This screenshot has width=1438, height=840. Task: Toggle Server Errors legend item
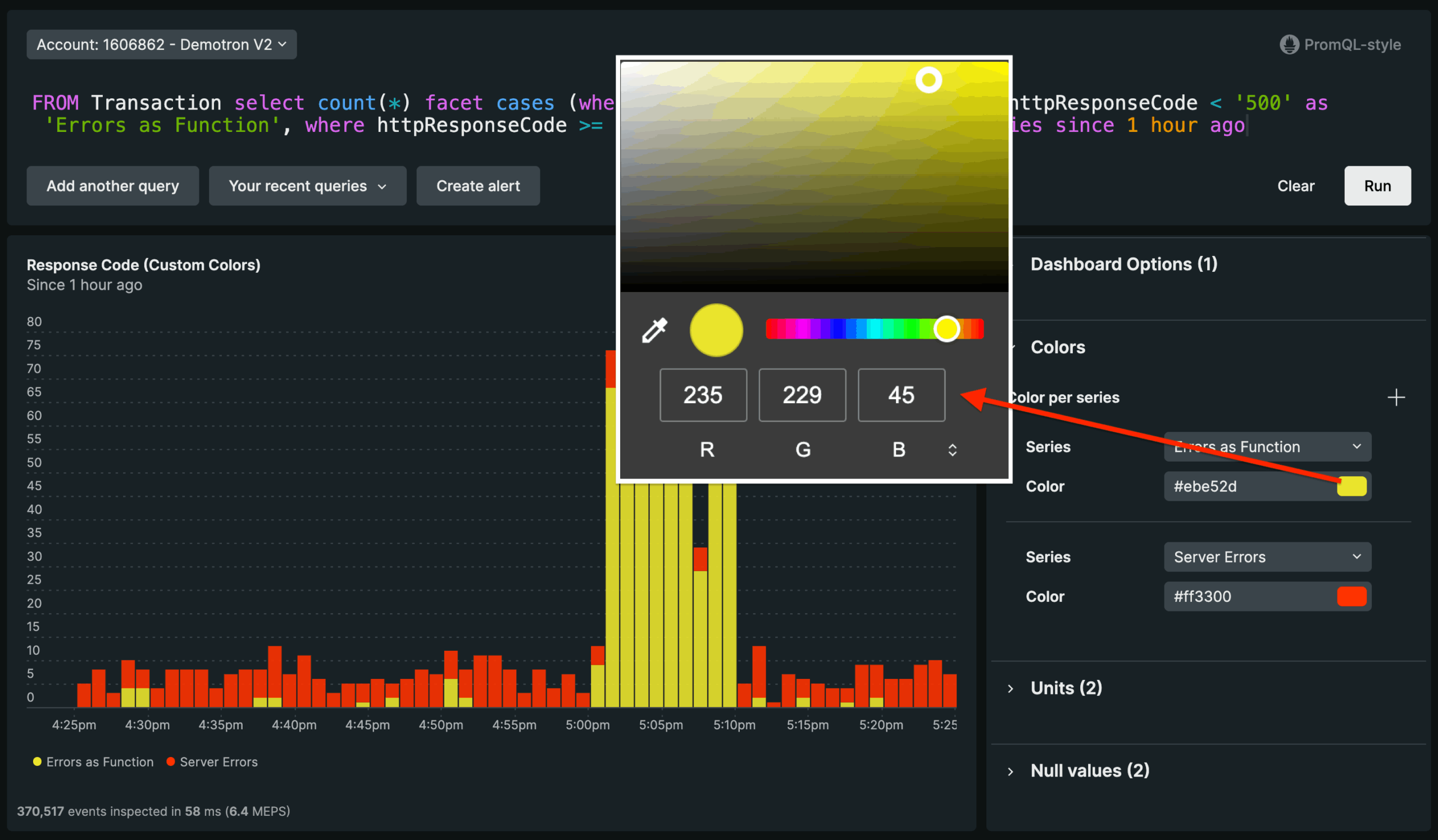pos(212,762)
